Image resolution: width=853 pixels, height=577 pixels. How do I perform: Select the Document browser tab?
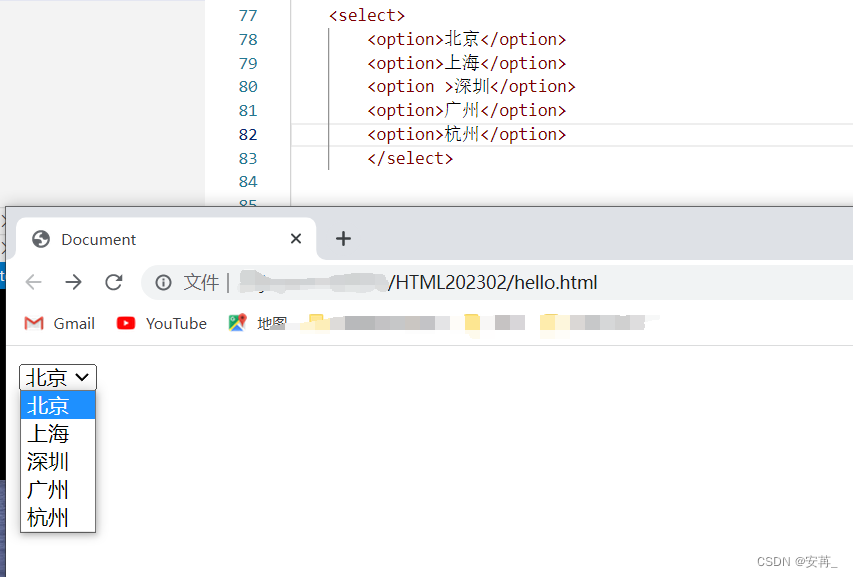point(166,239)
